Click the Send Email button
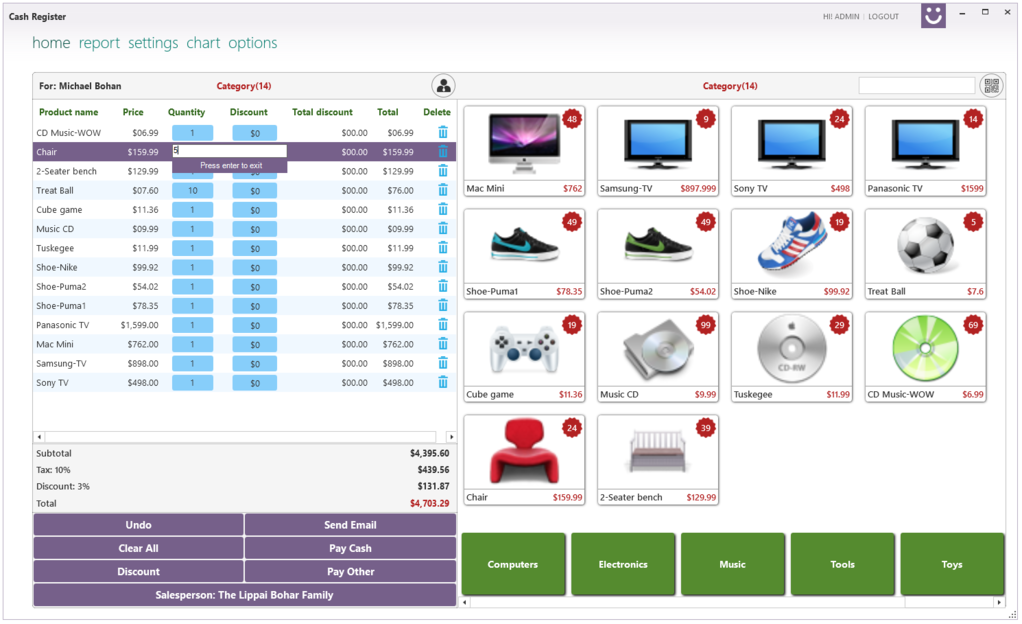The height and width of the screenshot is (624, 1022). coord(350,525)
